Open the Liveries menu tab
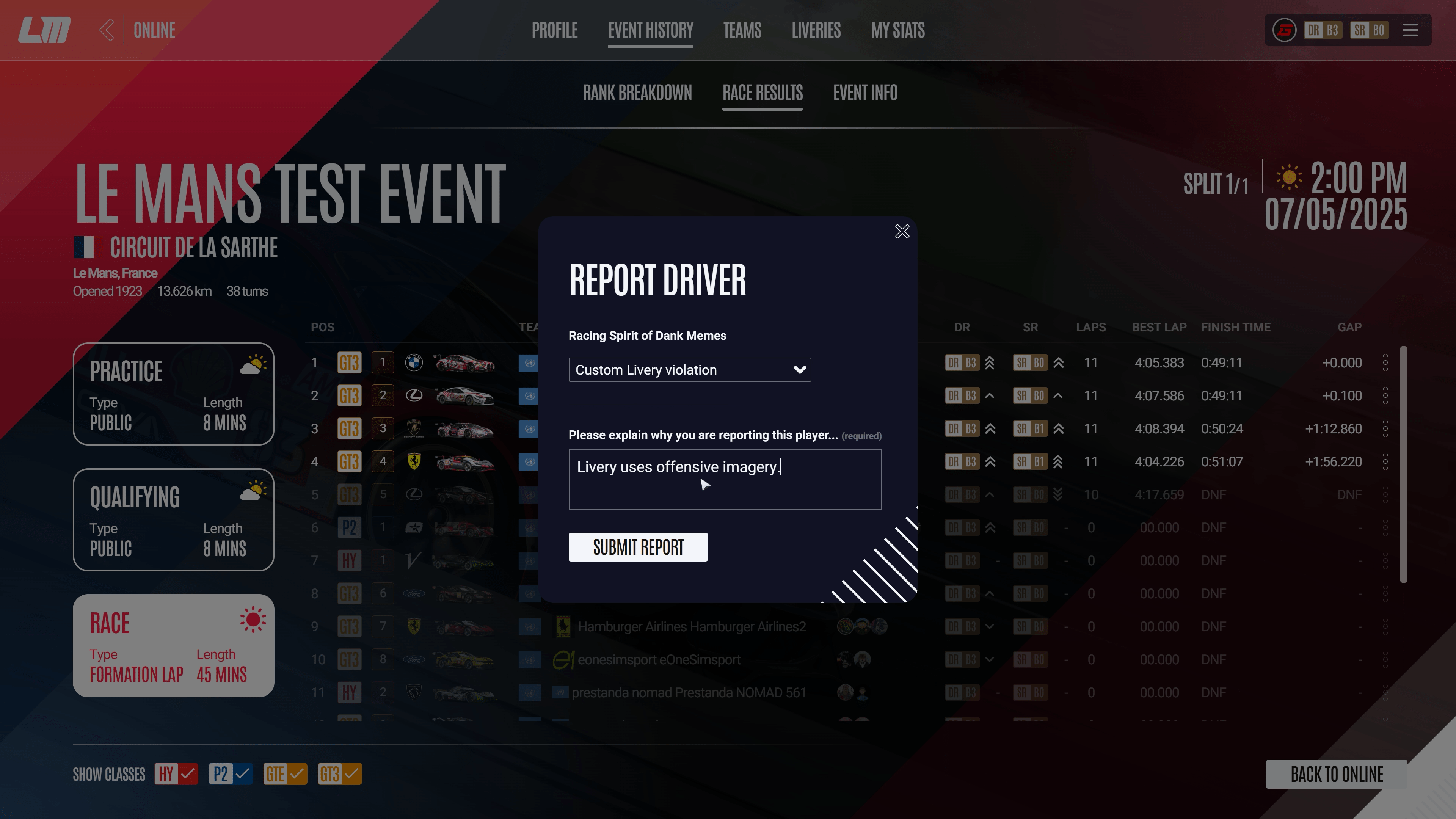Screen dimensions: 1456x819 pos(816,30)
